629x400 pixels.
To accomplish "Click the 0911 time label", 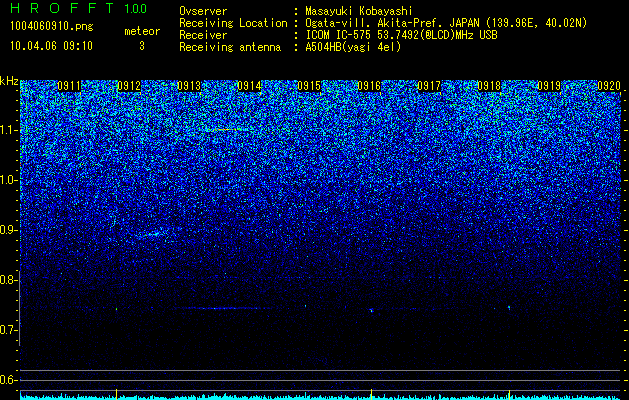I will [69, 86].
